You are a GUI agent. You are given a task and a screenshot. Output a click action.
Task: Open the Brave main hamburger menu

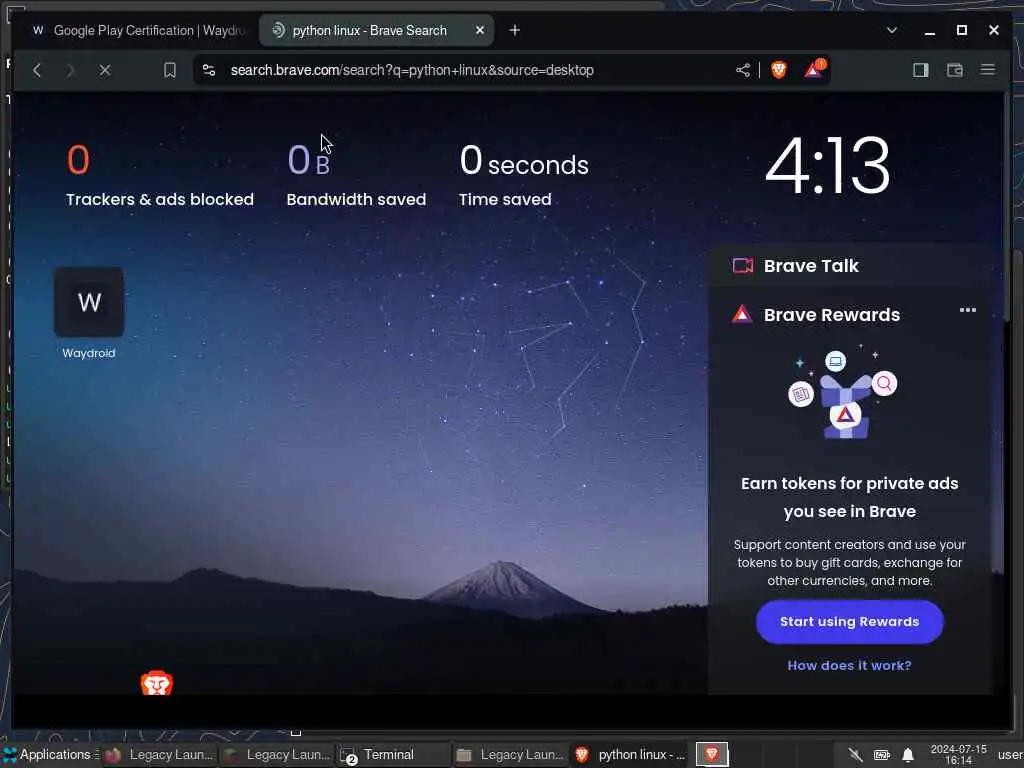pos(988,69)
